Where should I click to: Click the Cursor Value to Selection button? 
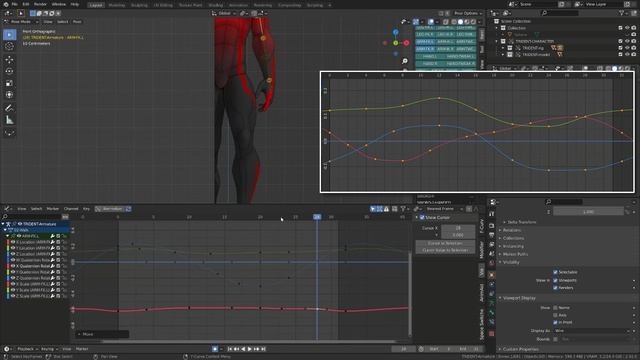coord(445,250)
